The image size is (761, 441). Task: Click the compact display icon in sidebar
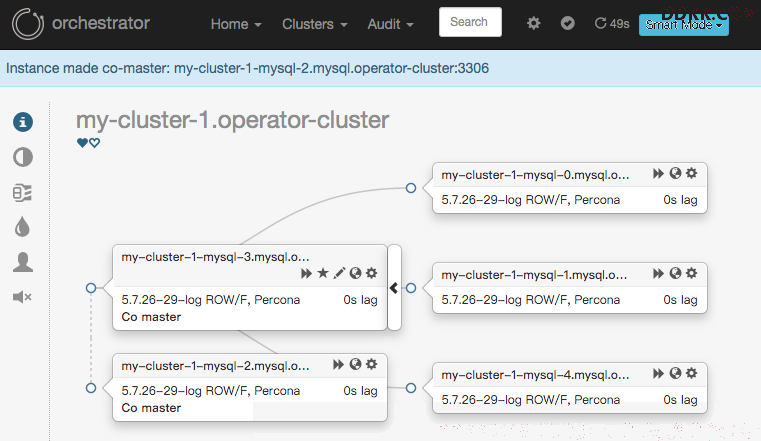(x=22, y=193)
